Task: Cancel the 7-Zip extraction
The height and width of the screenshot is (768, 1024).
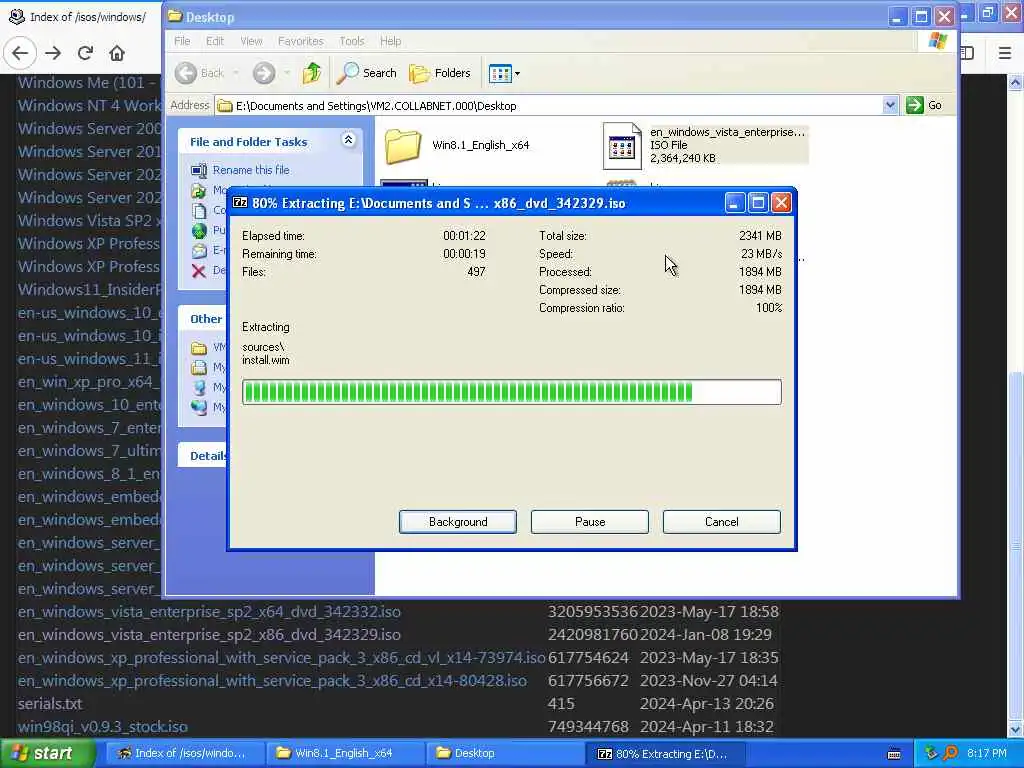Action: [722, 522]
